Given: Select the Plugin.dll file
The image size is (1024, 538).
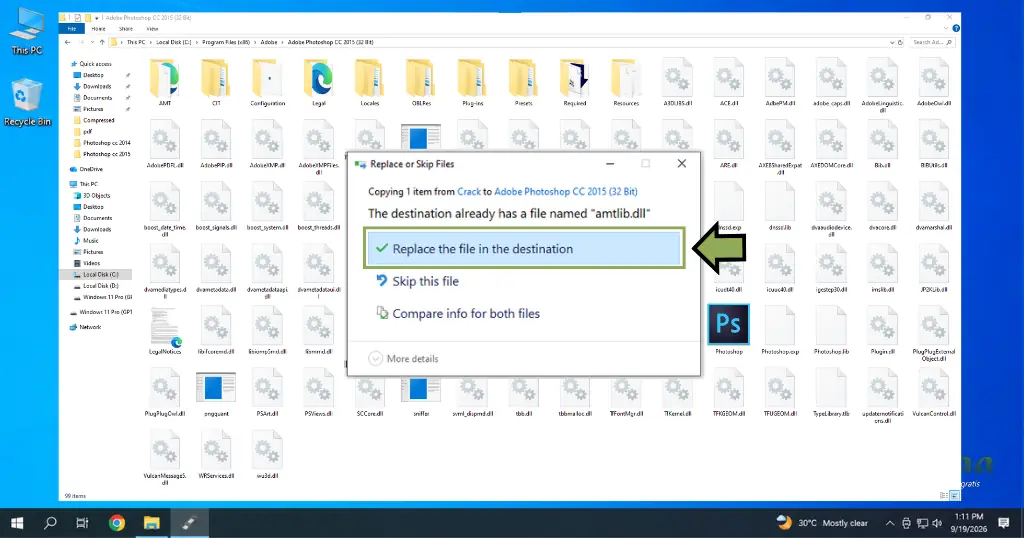Looking at the screenshot, I should click(882, 330).
